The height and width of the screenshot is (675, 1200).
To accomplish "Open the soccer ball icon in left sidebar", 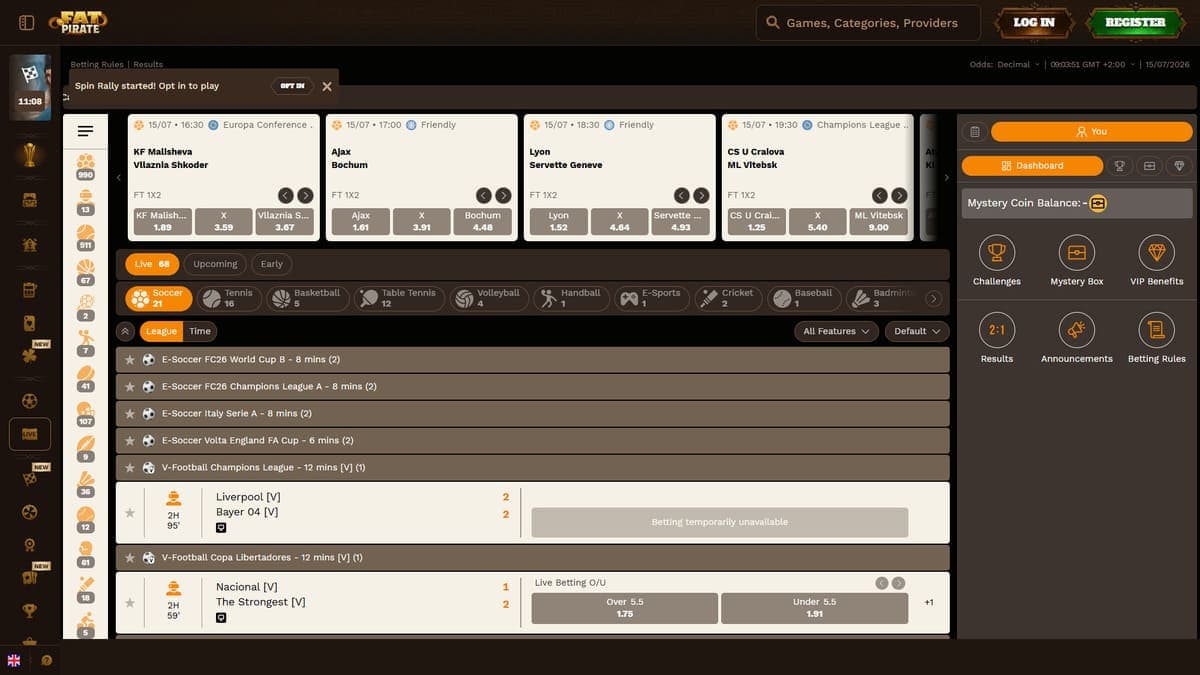I will (x=29, y=401).
